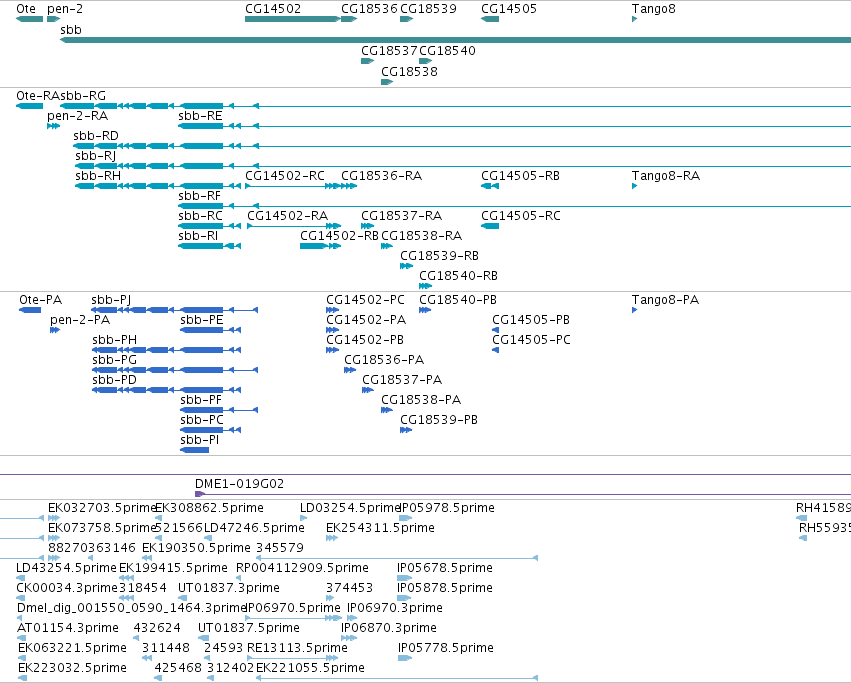The width and height of the screenshot is (851, 683).
Task: Click the CG18537-PA protein label
Action: point(402,381)
